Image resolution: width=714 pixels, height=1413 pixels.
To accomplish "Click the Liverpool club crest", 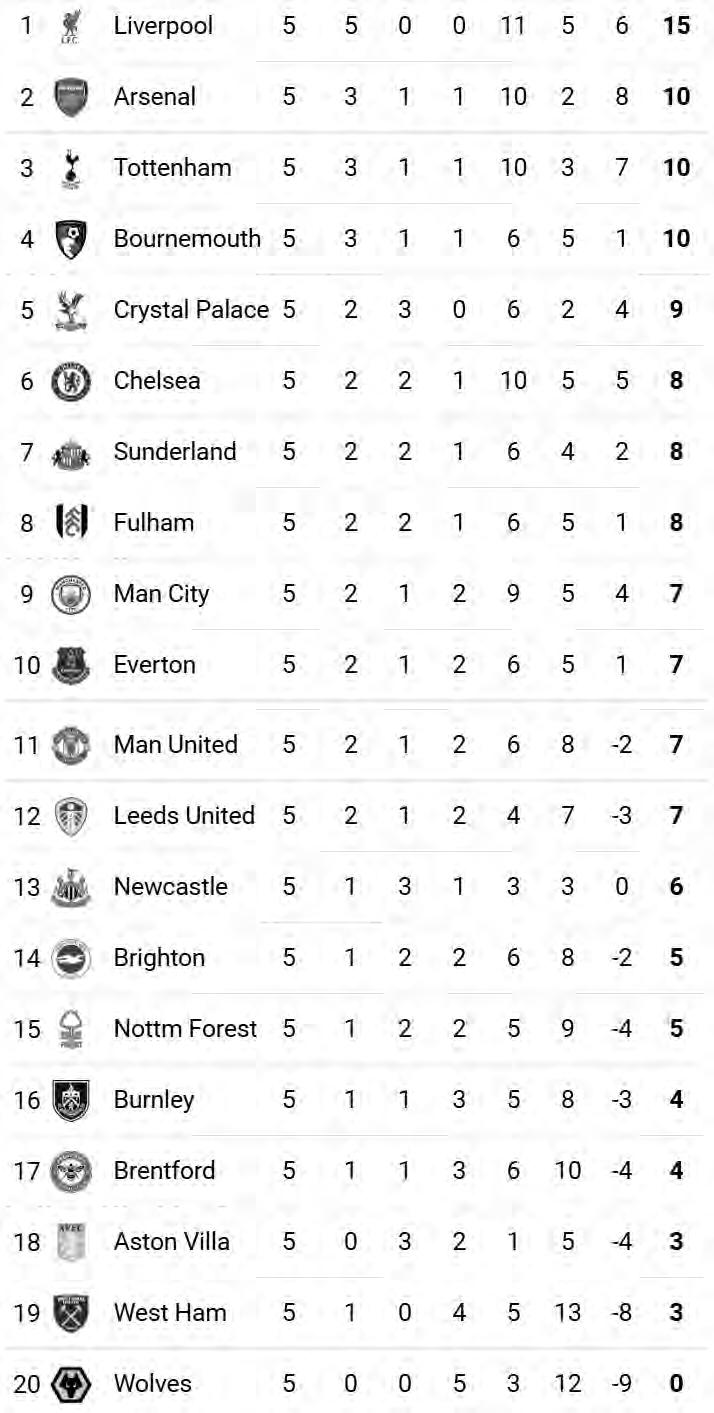I will pyautogui.click(x=70, y=26).
